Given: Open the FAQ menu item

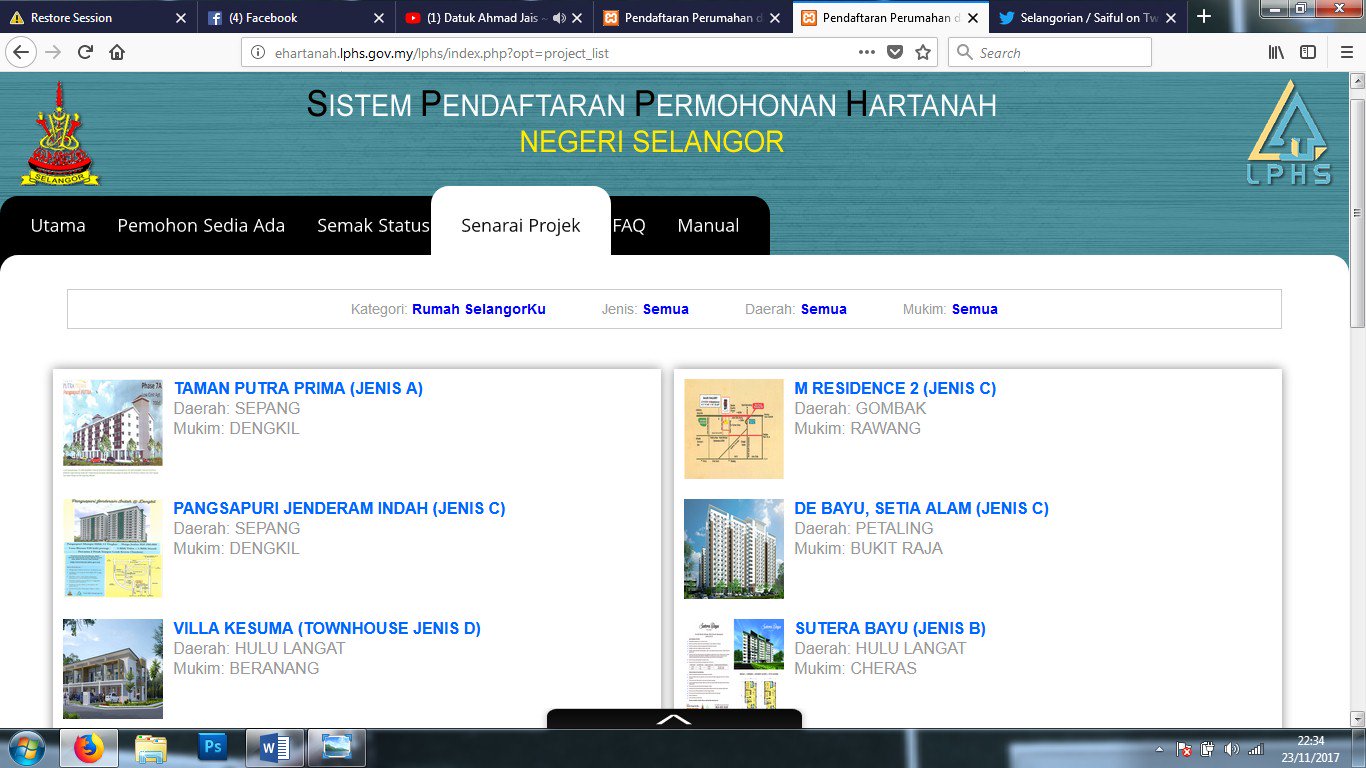Looking at the screenshot, I should [629, 226].
